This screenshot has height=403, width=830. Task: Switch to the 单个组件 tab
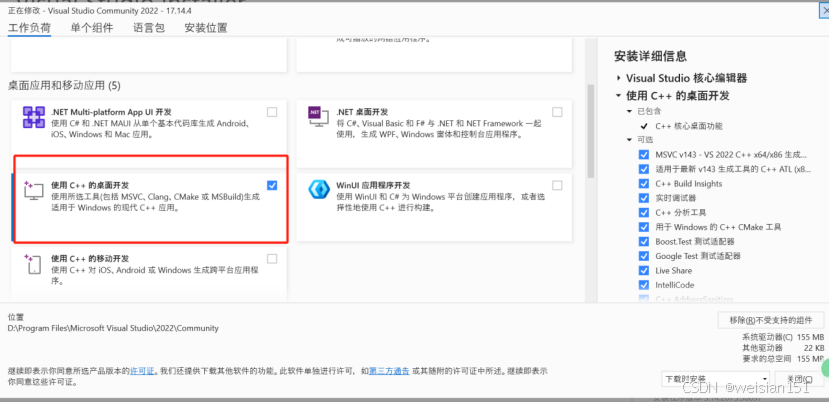[92, 28]
